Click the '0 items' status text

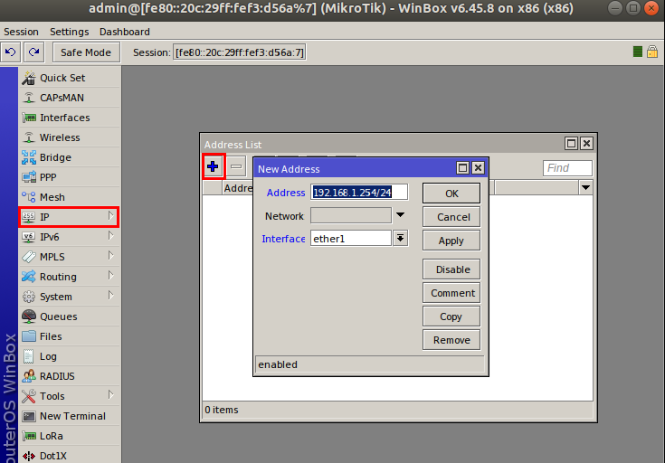(x=221, y=410)
